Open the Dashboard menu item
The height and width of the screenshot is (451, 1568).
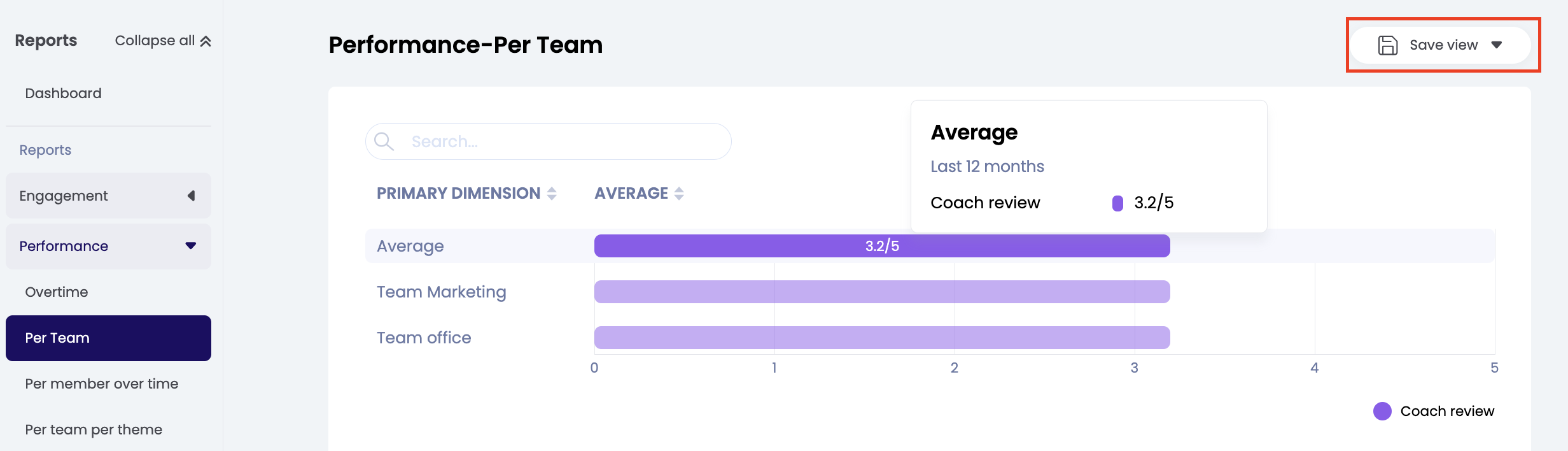[x=64, y=93]
